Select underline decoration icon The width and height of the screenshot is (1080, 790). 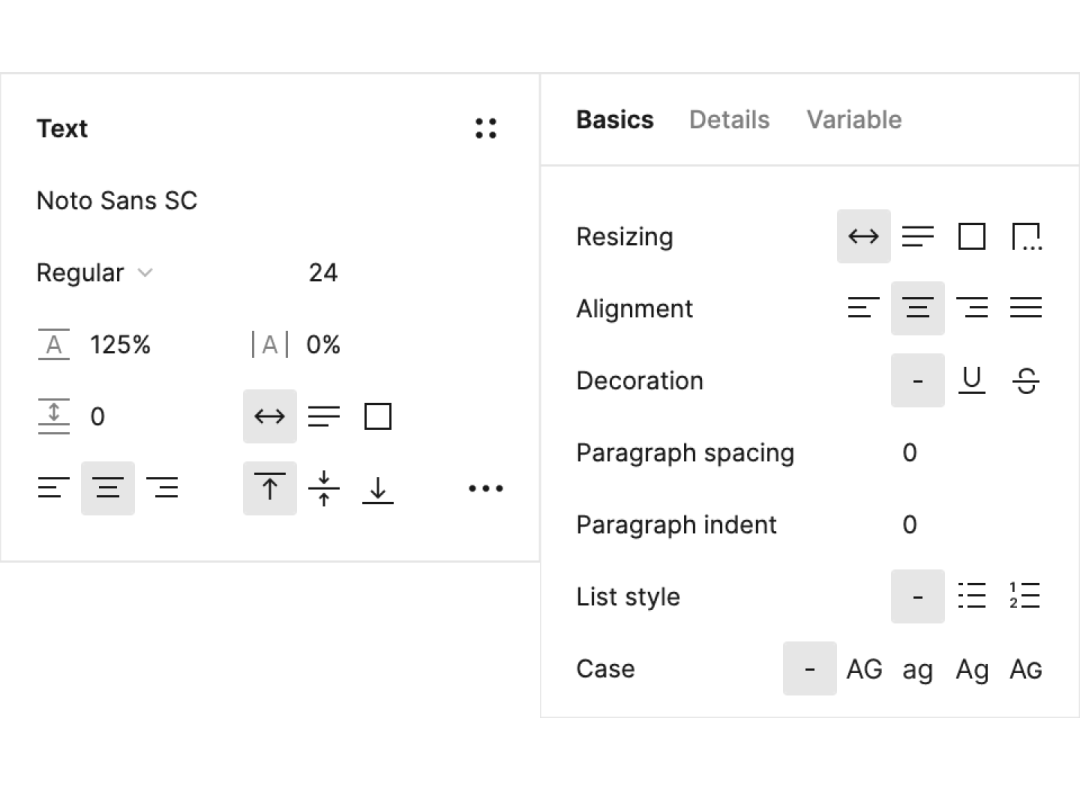pyautogui.click(x=972, y=381)
